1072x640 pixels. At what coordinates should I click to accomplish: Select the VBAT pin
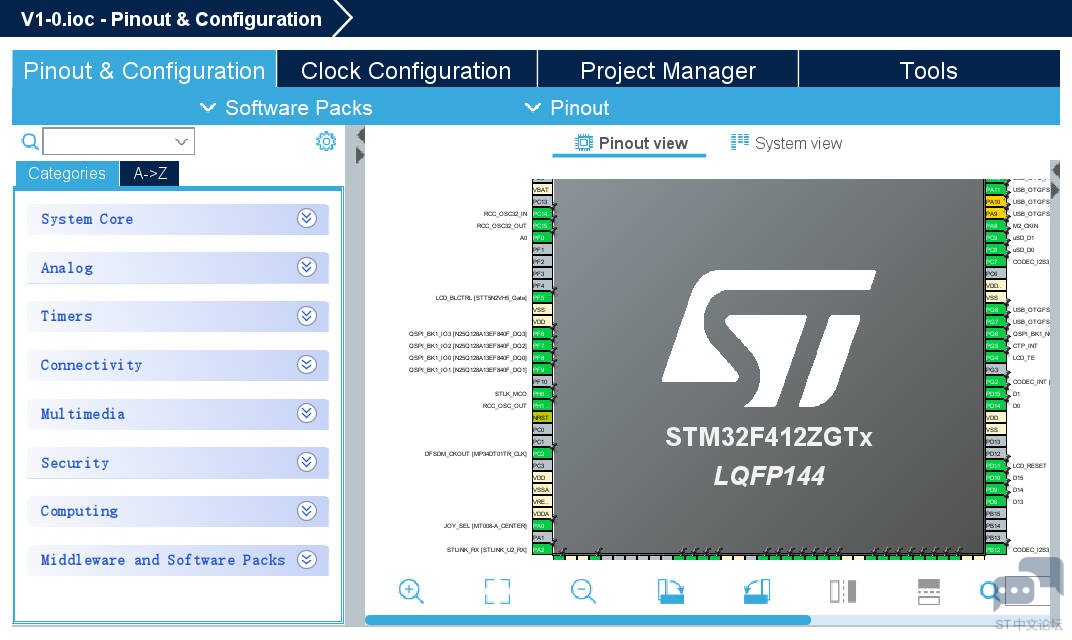point(541,189)
